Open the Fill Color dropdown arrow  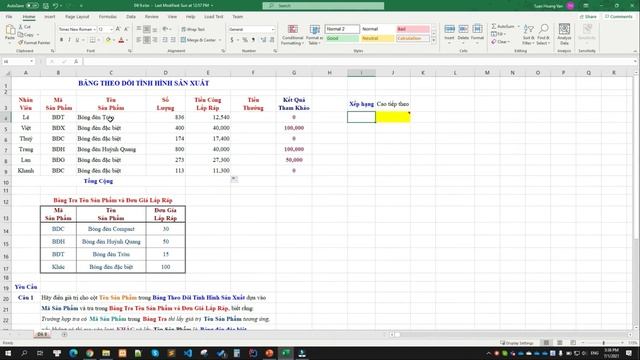point(113,40)
